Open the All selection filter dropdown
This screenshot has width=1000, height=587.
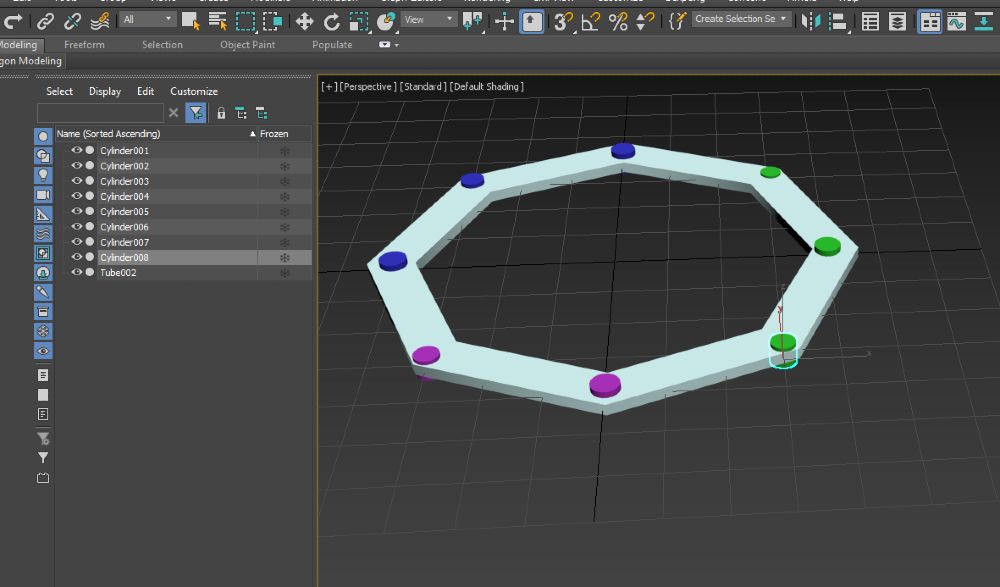tap(147, 19)
